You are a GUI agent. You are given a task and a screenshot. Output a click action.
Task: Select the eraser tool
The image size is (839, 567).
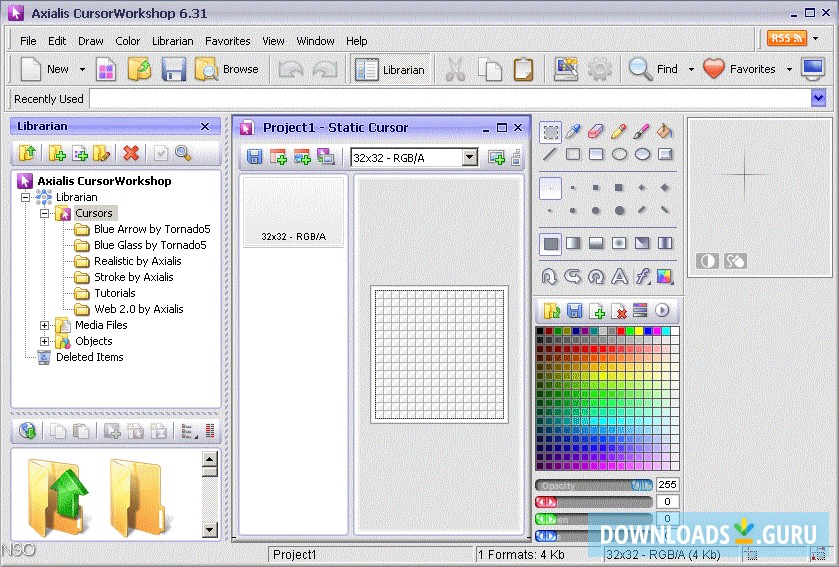click(x=596, y=132)
